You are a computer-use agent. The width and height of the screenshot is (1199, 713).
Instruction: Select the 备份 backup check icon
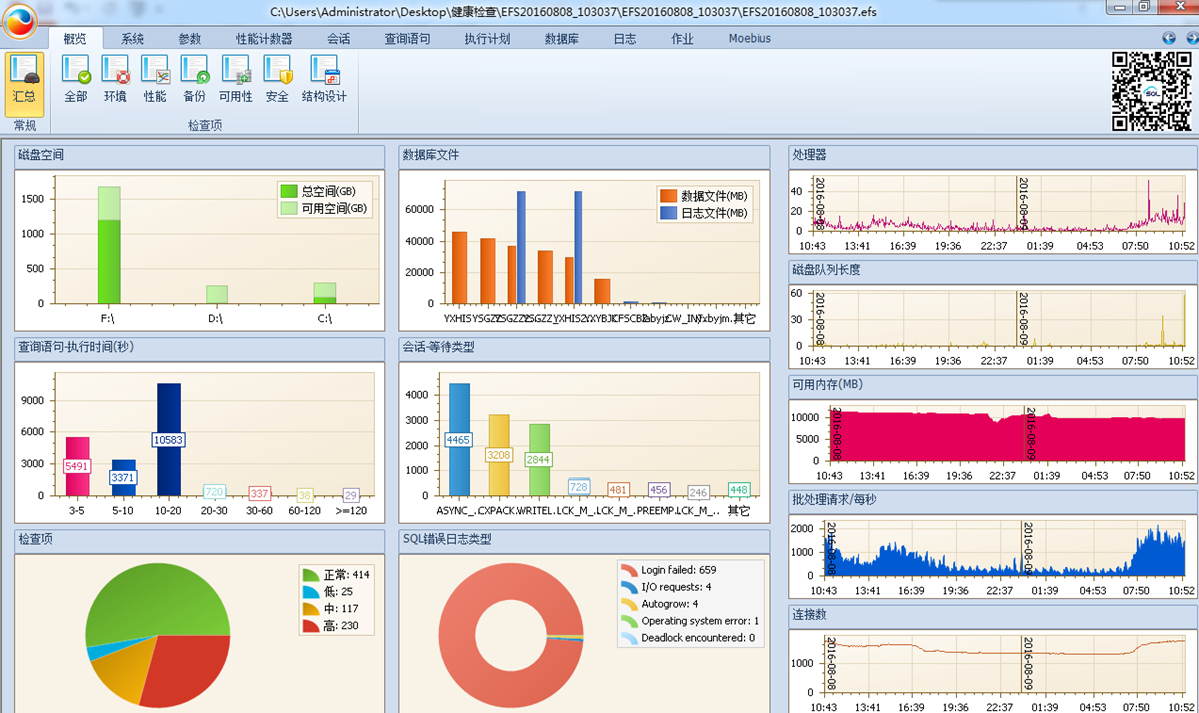(x=195, y=80)
